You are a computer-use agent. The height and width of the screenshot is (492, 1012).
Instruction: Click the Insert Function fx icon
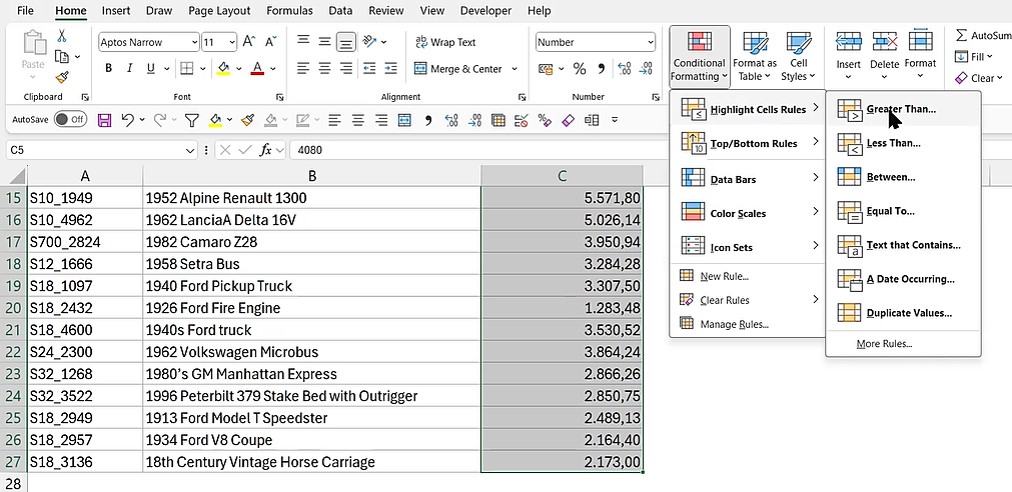click(x=265, y=150)
